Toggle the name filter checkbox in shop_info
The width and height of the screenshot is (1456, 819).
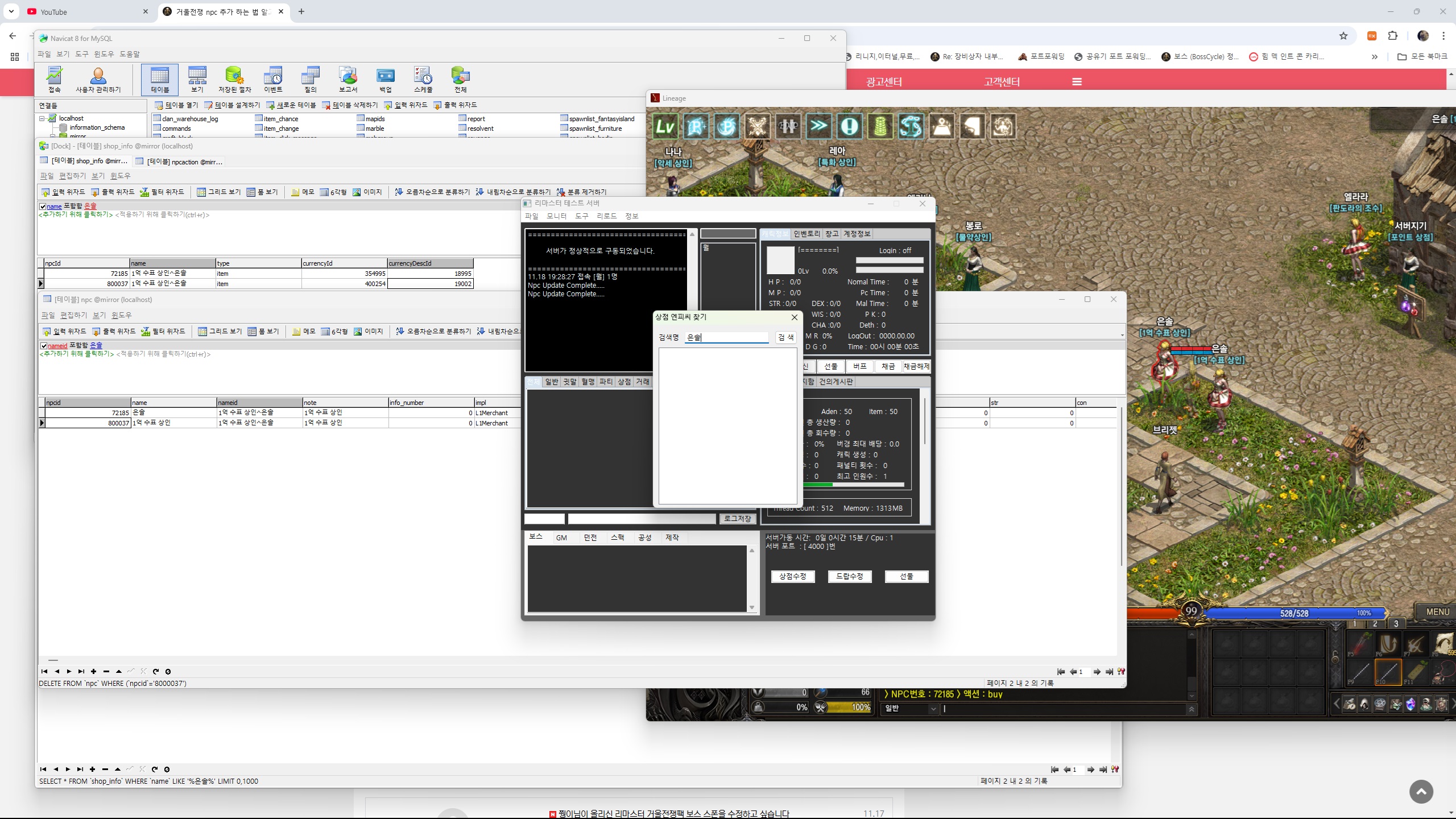coord(43,206)
